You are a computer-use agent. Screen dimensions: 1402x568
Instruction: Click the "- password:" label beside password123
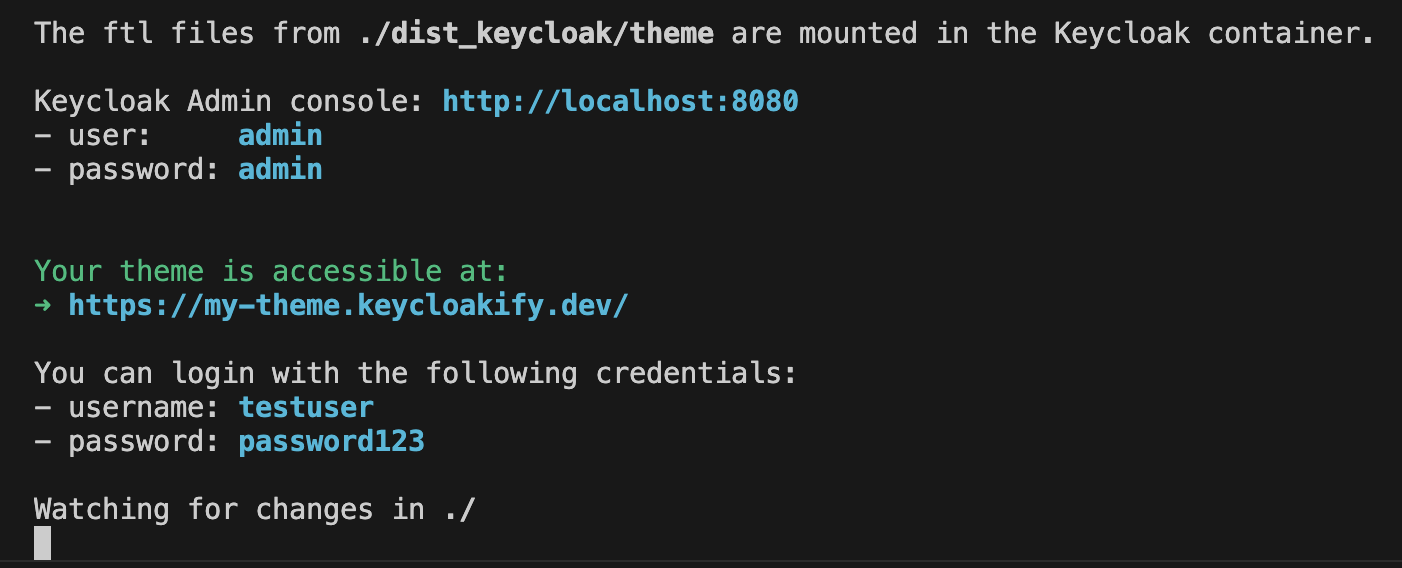click(x=127, y=441)
